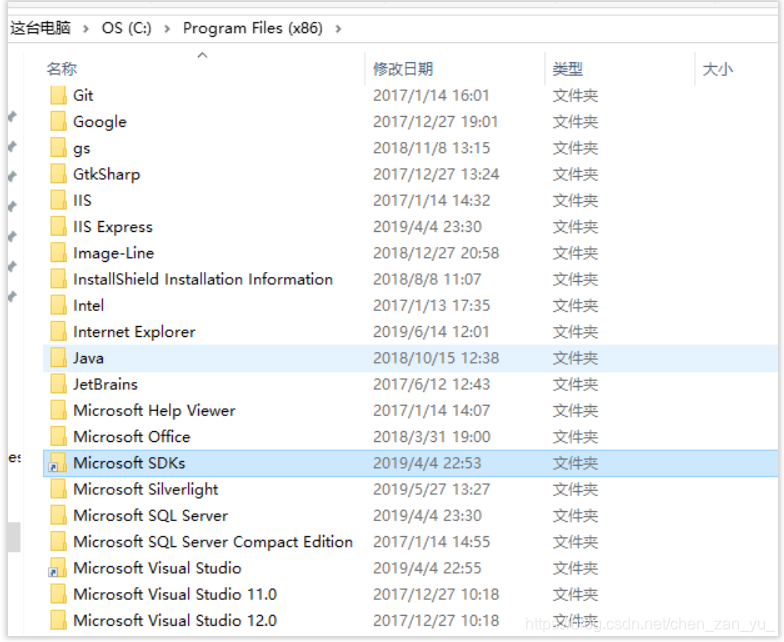Select the gs folder name
The image size is (784, 642).
(82, 148)
